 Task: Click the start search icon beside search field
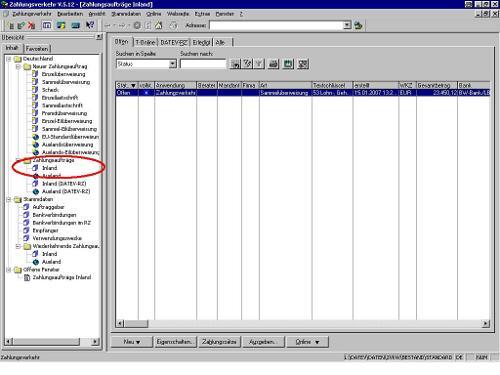coord(235,64)
